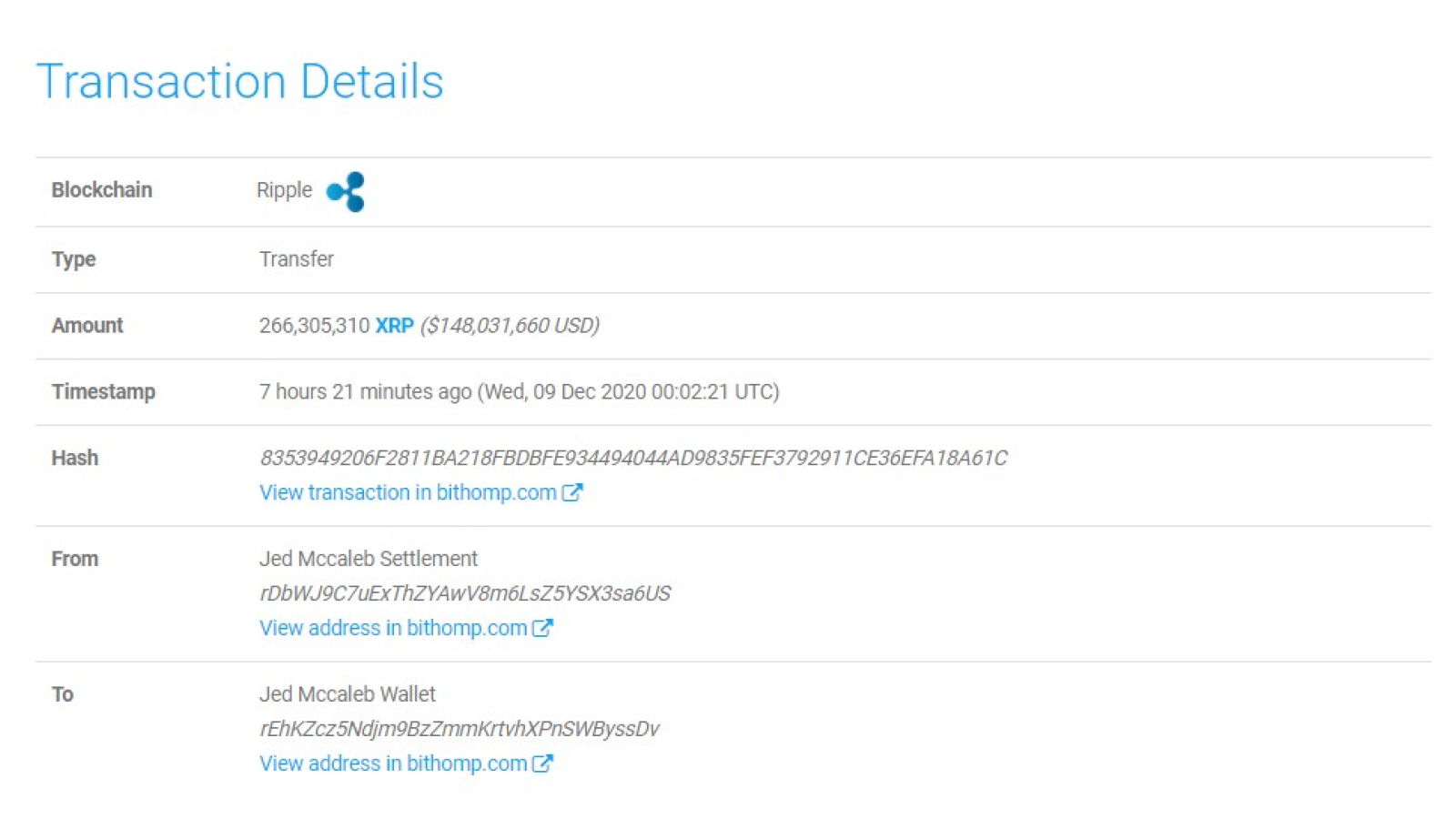Click the From row label

(75, 559)
